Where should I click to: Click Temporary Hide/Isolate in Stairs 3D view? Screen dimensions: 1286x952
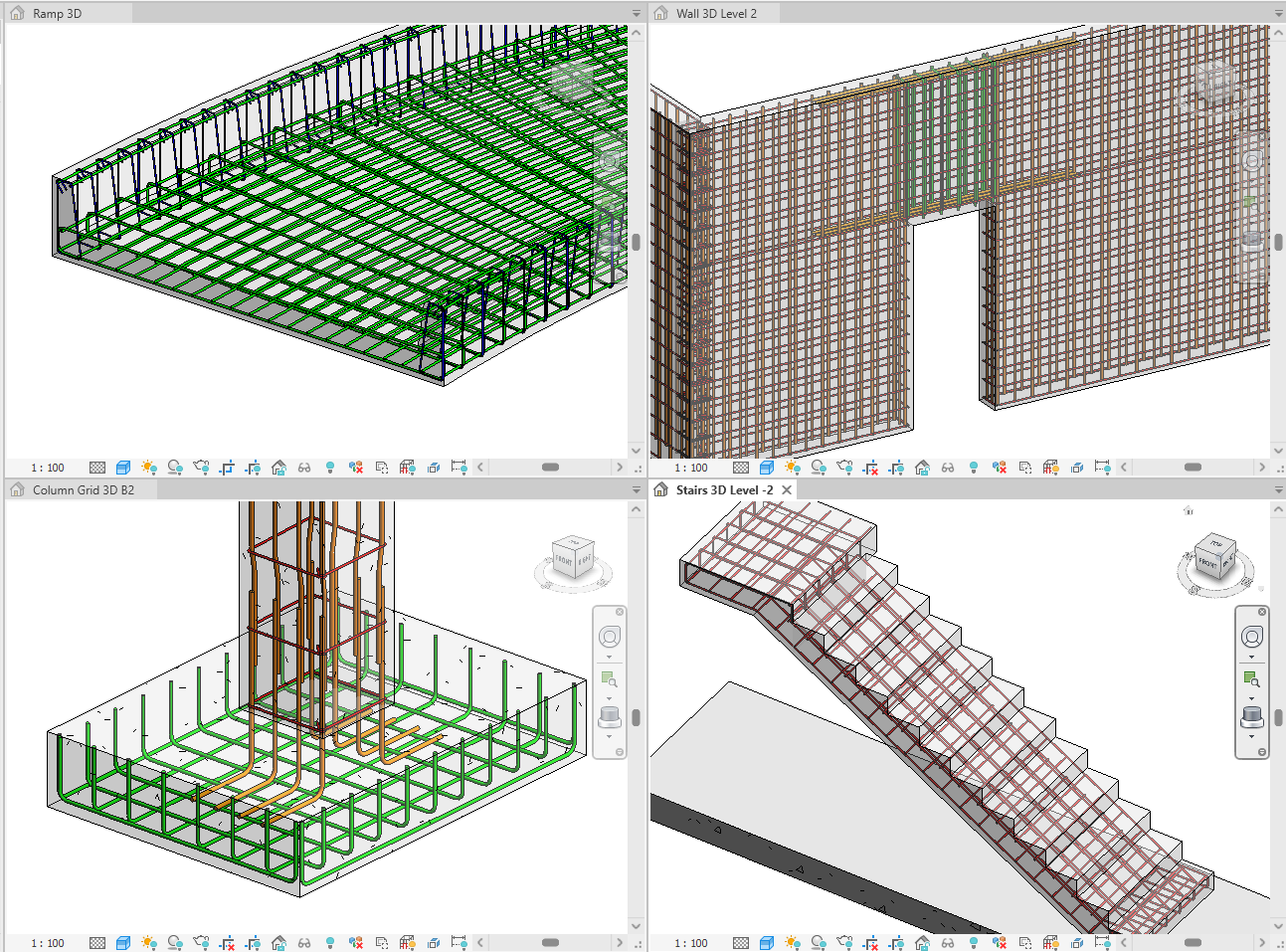tap(948, 943)
